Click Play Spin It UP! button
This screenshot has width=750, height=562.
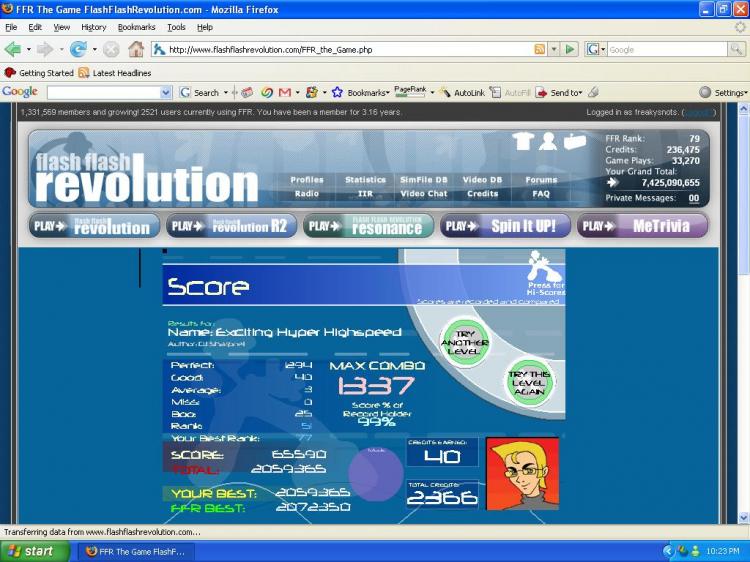click(x=505, y=226)
